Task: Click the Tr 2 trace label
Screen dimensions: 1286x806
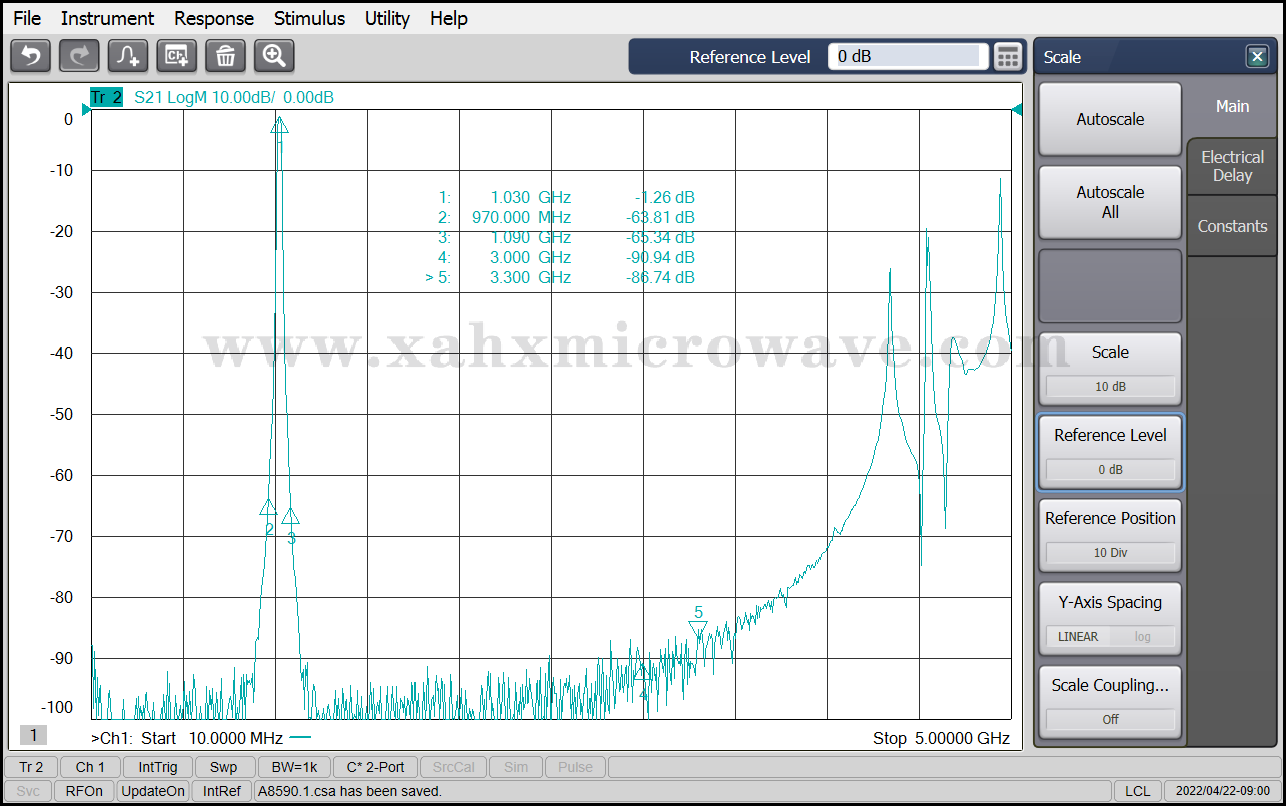Action: 106,97
